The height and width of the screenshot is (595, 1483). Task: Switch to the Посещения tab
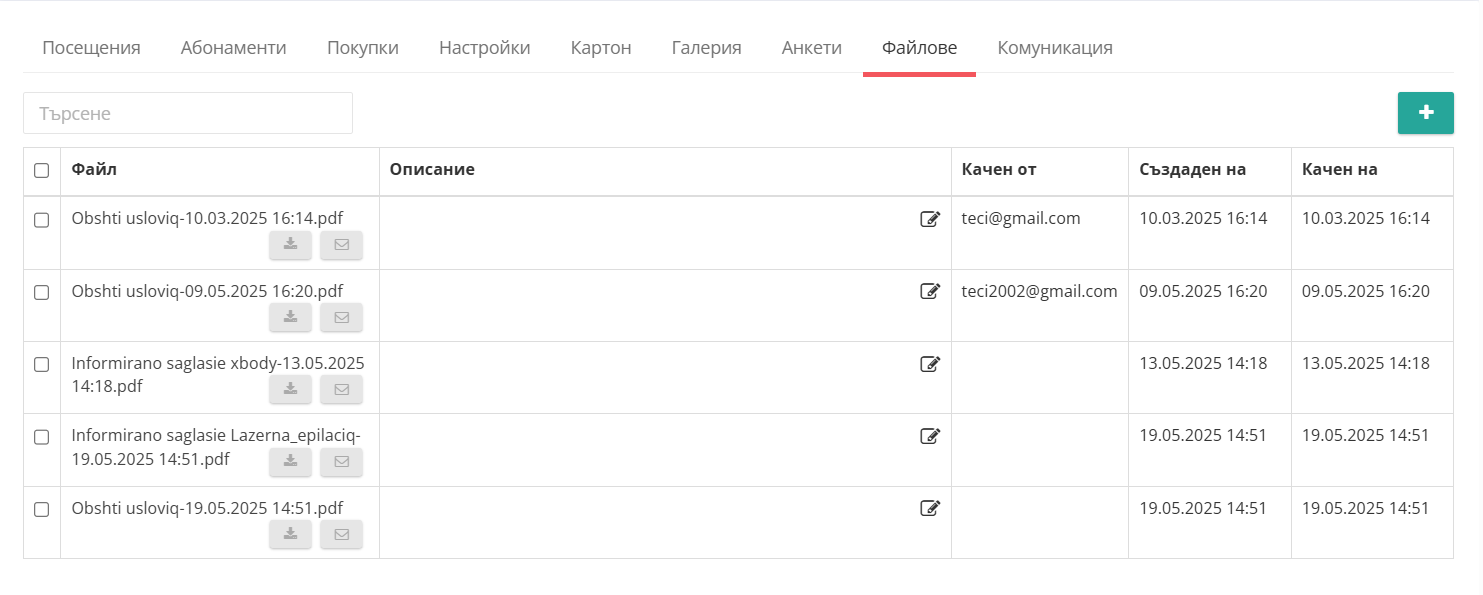point(91,47)
